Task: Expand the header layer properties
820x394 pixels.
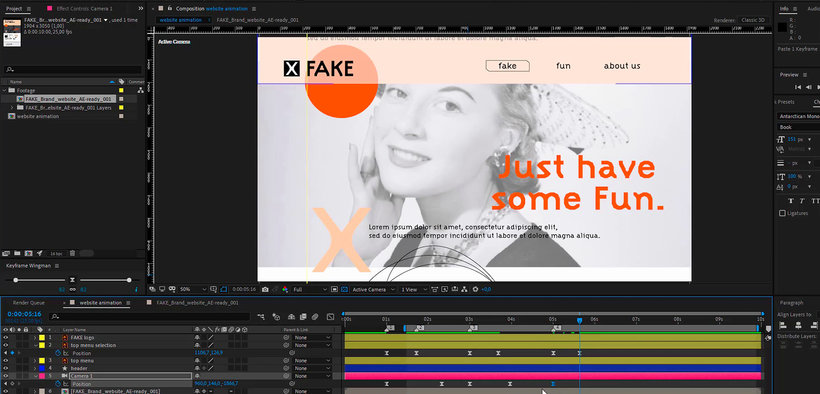Action: click(x=35, y=368)
